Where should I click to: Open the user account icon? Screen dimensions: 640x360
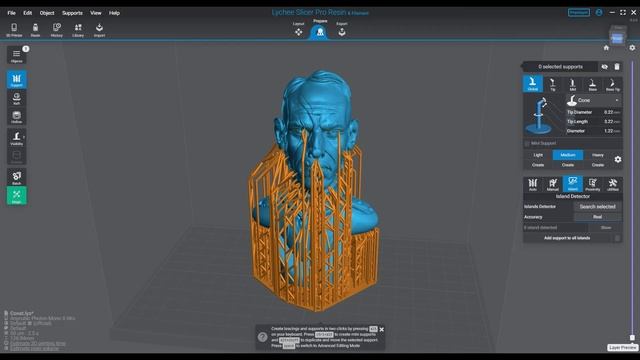(599, 13)
